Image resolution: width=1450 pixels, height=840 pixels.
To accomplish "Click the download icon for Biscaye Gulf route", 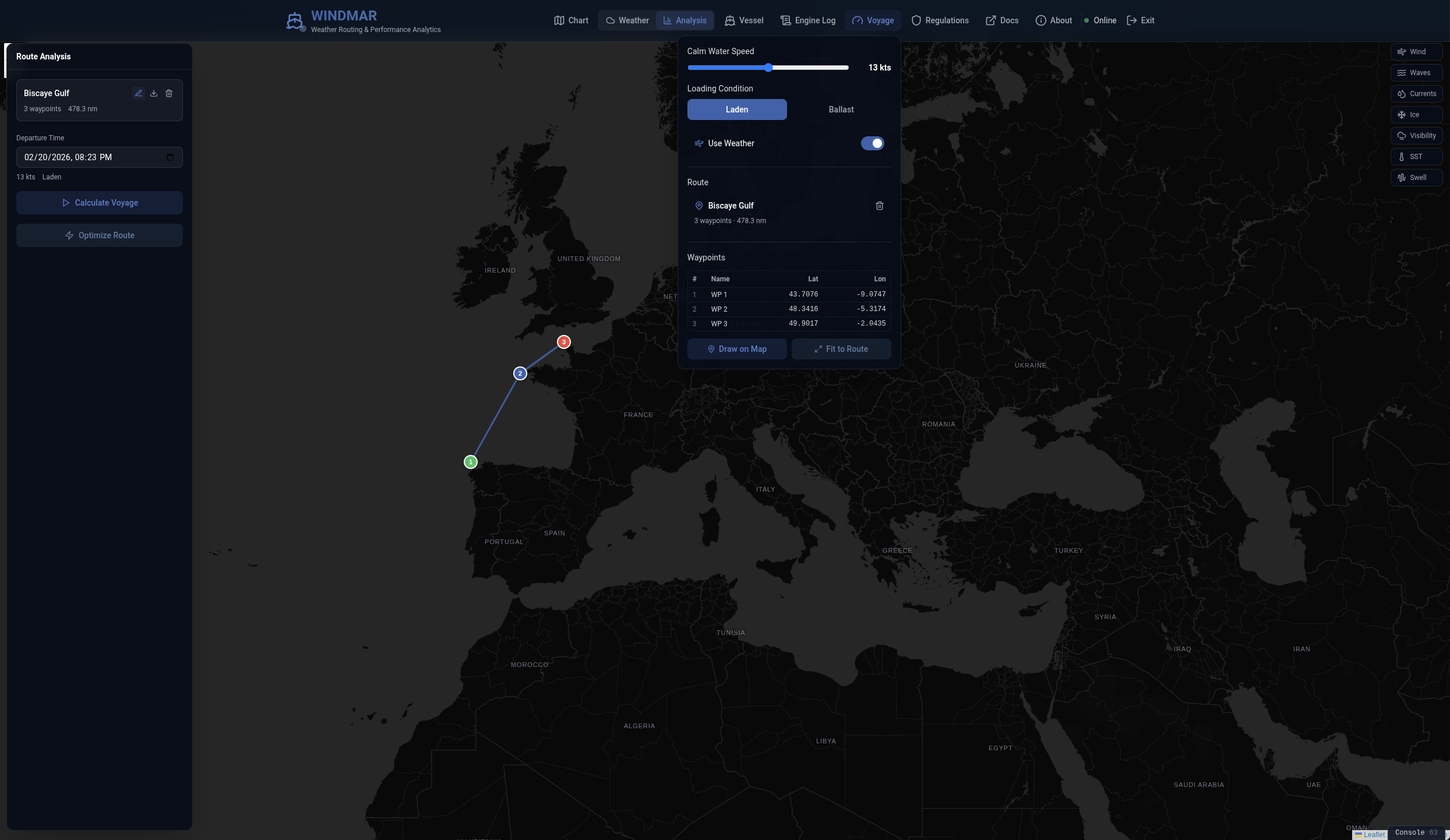I will click(x=154, y=93).
